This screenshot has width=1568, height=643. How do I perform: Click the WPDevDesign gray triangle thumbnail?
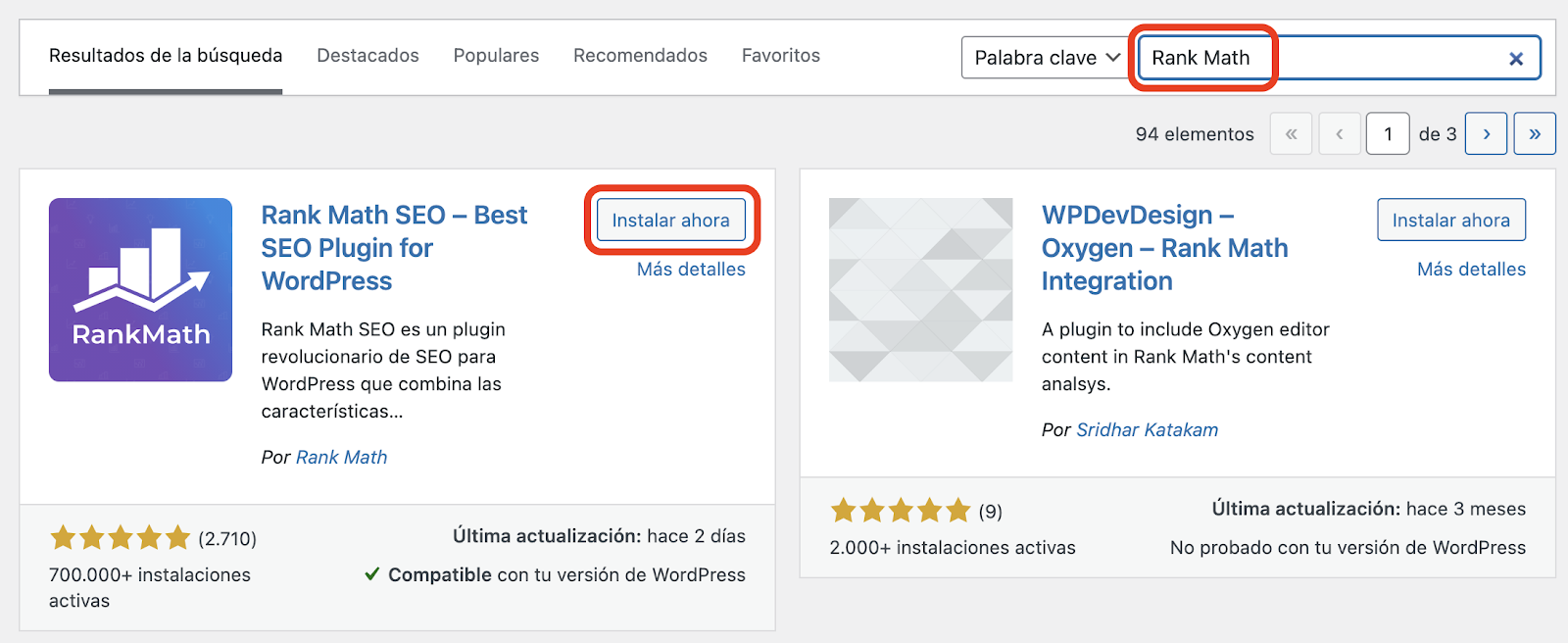point(920,290)
